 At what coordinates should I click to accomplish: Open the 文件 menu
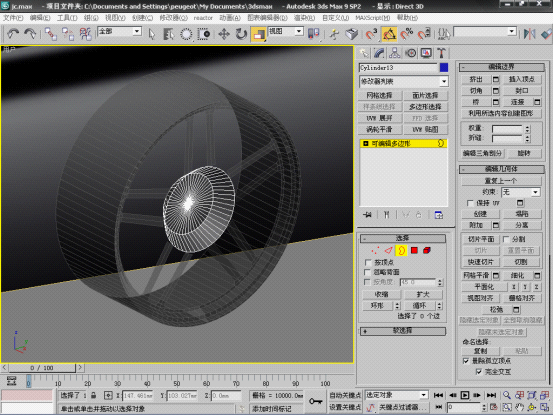tap(13, 18)
